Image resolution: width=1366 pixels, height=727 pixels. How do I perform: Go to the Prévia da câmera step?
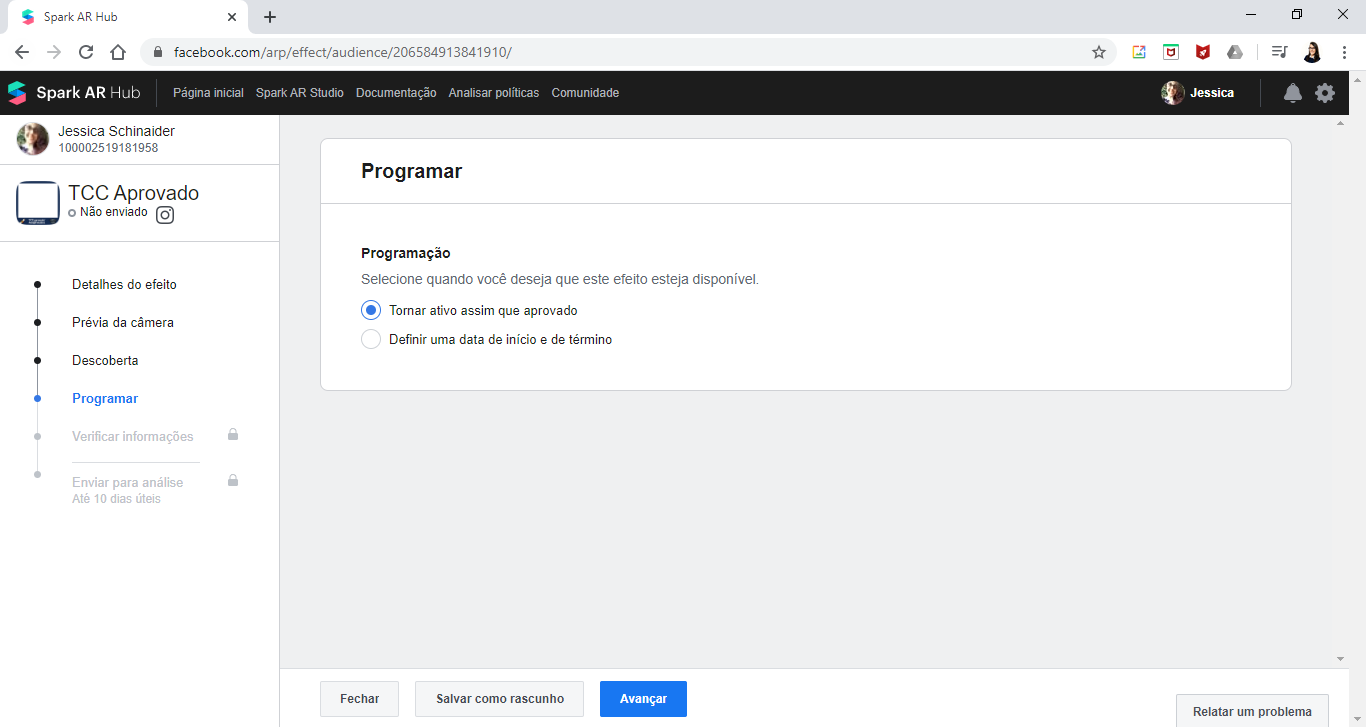(123, 323)
